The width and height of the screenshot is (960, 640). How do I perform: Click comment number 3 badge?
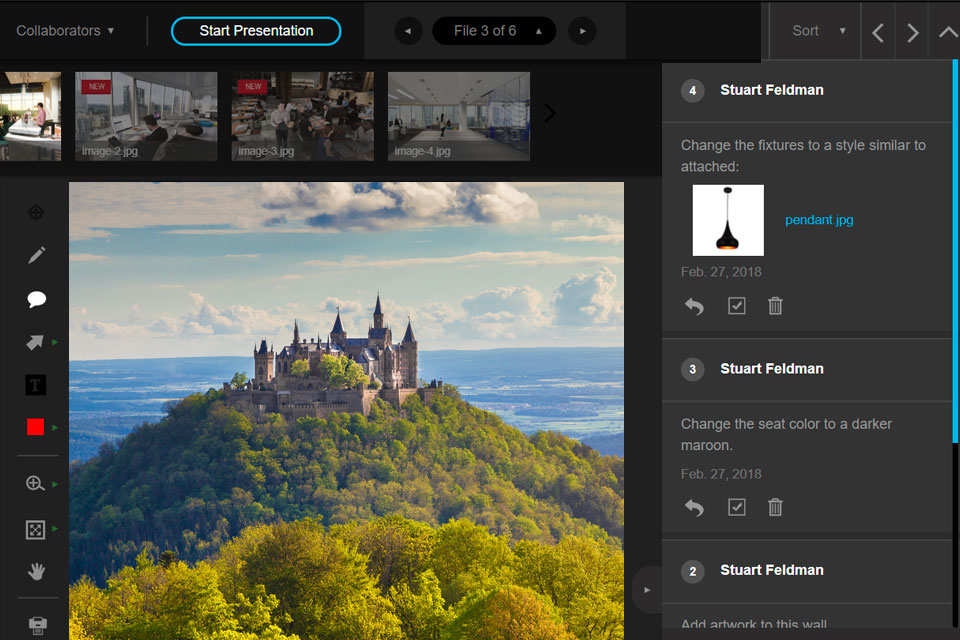coord(692,369)
